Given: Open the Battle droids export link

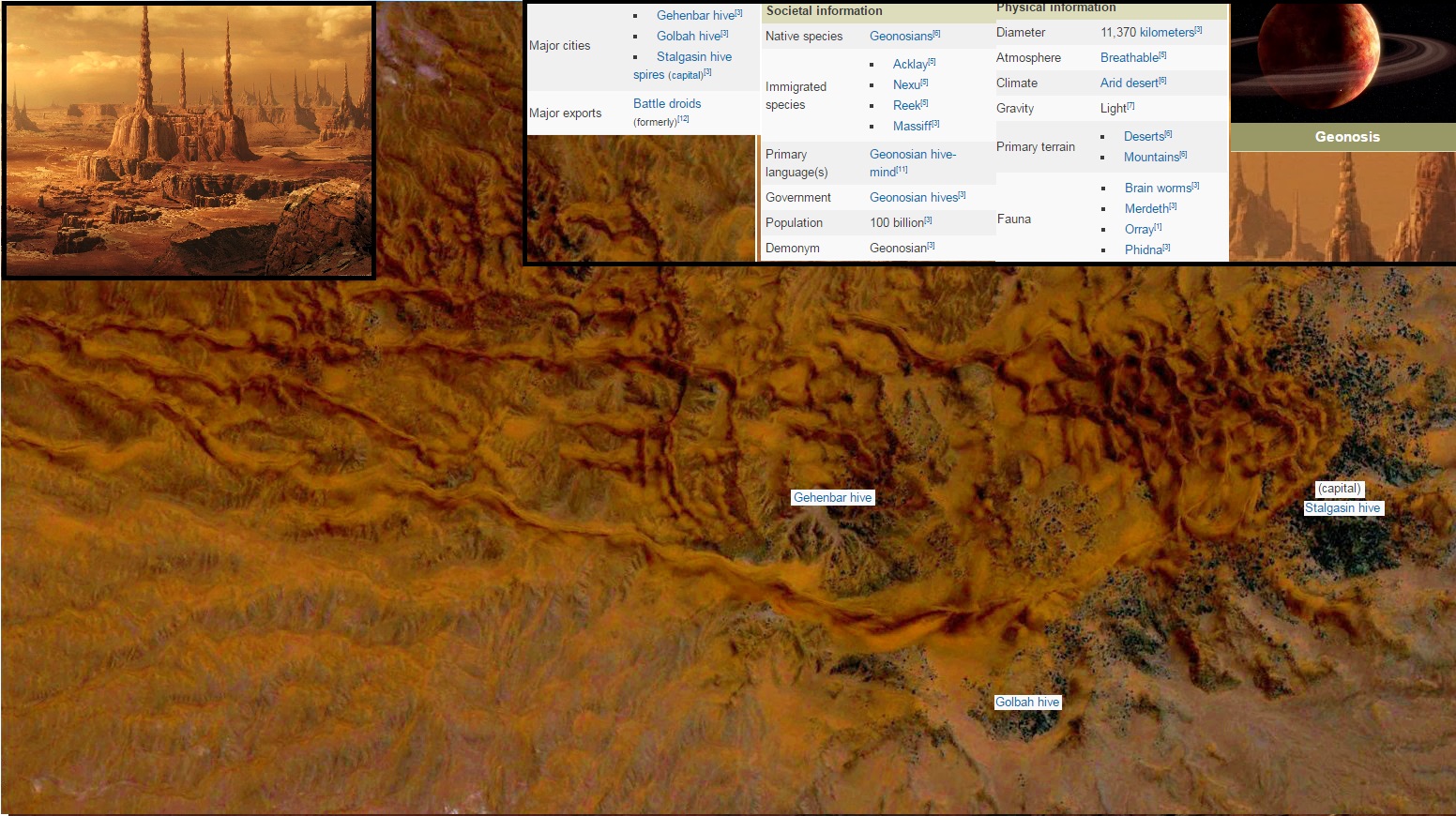Looking at the screenshot, I should 666,104.
